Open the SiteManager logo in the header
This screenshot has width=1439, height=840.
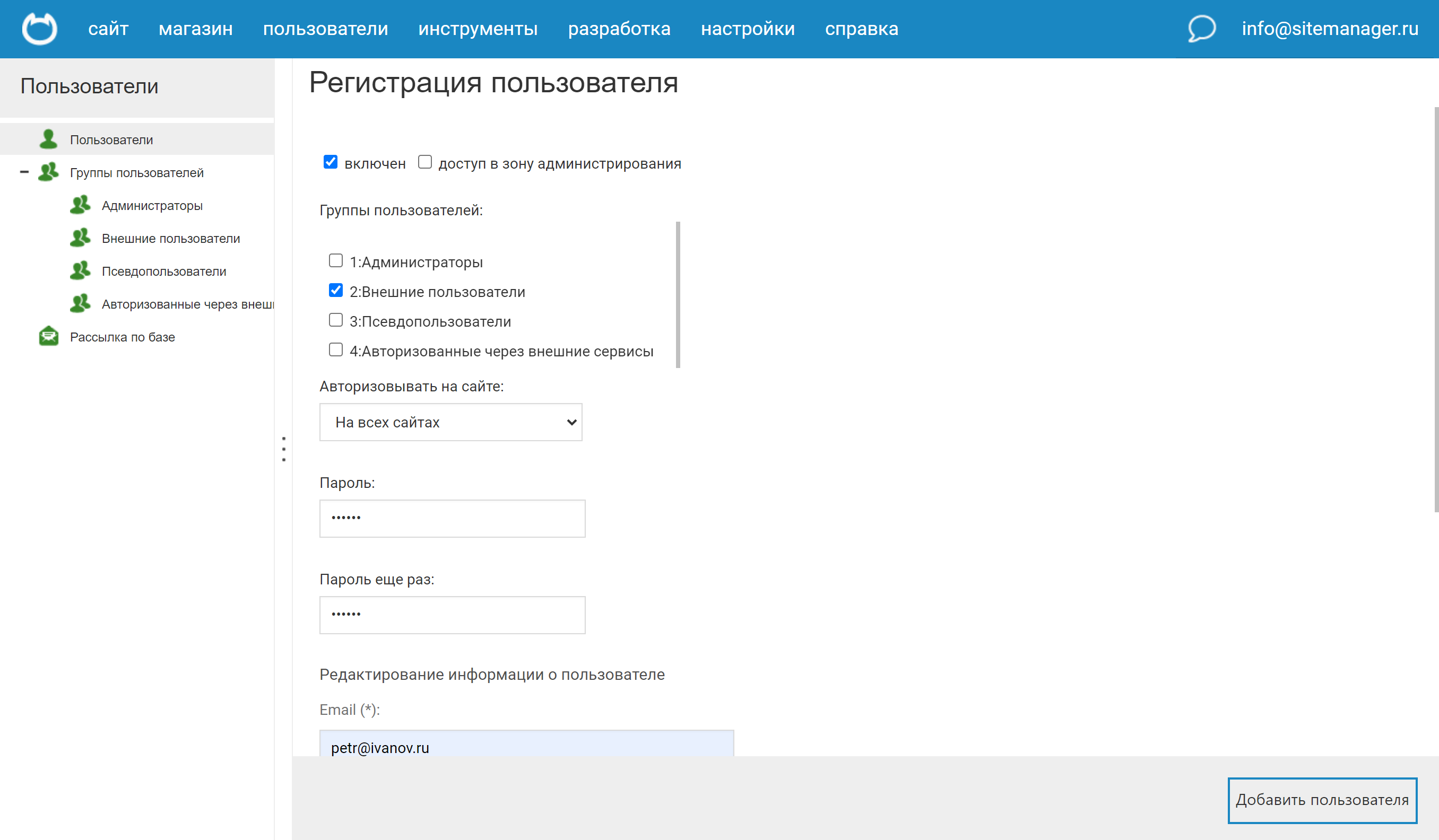click(39, 29)
